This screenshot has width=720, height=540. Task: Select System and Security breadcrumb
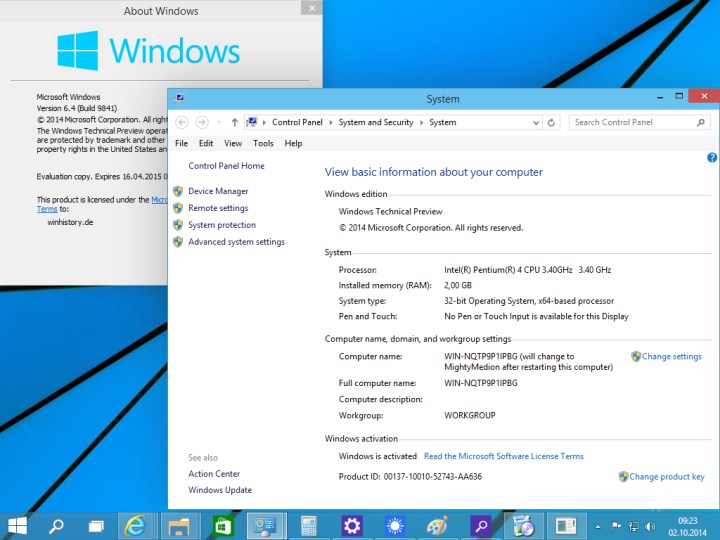376,122
